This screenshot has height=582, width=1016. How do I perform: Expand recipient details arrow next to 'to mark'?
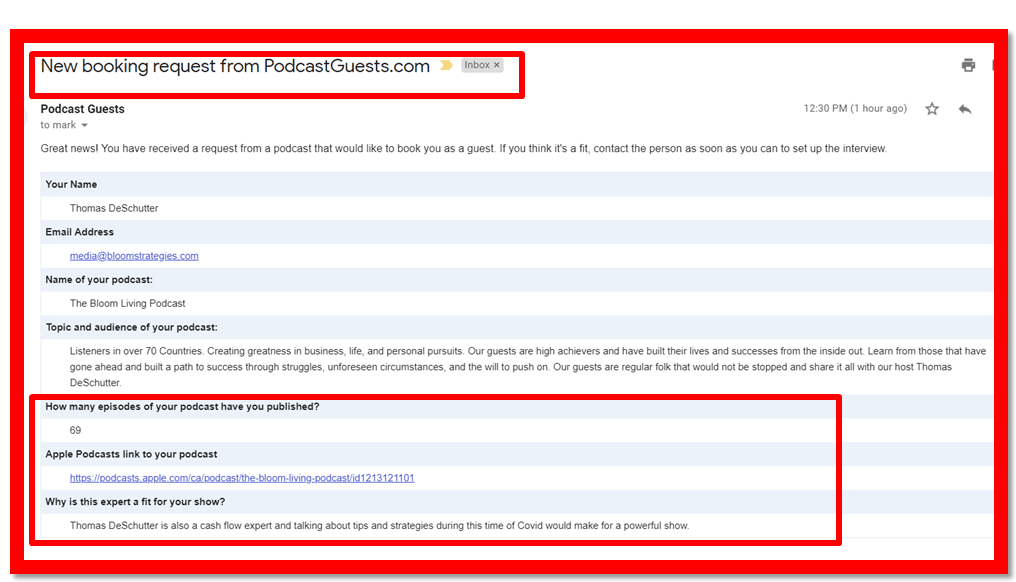tap(85, 126)
